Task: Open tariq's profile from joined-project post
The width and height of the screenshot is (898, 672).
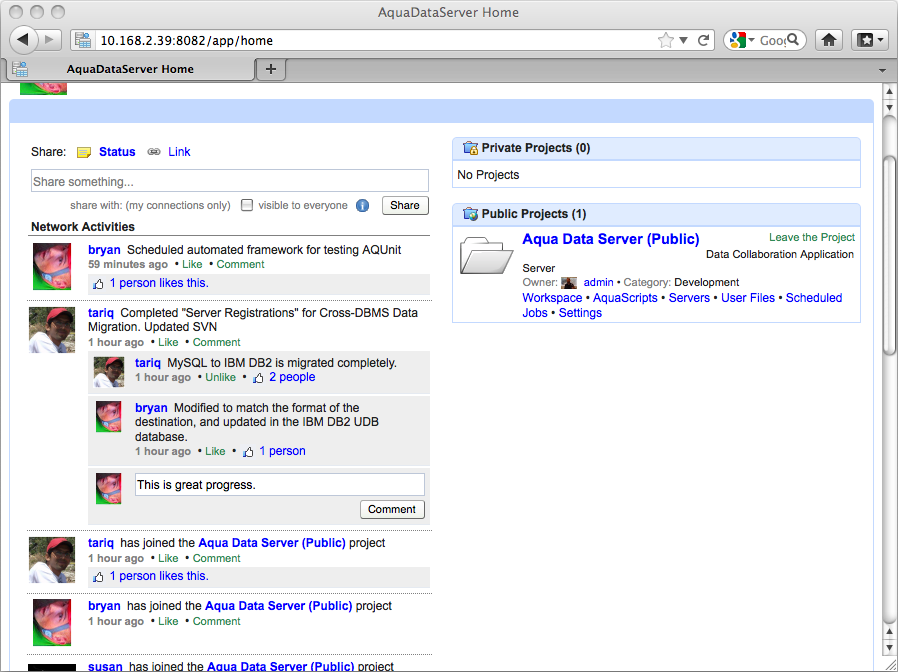Action: pos(101,543)
